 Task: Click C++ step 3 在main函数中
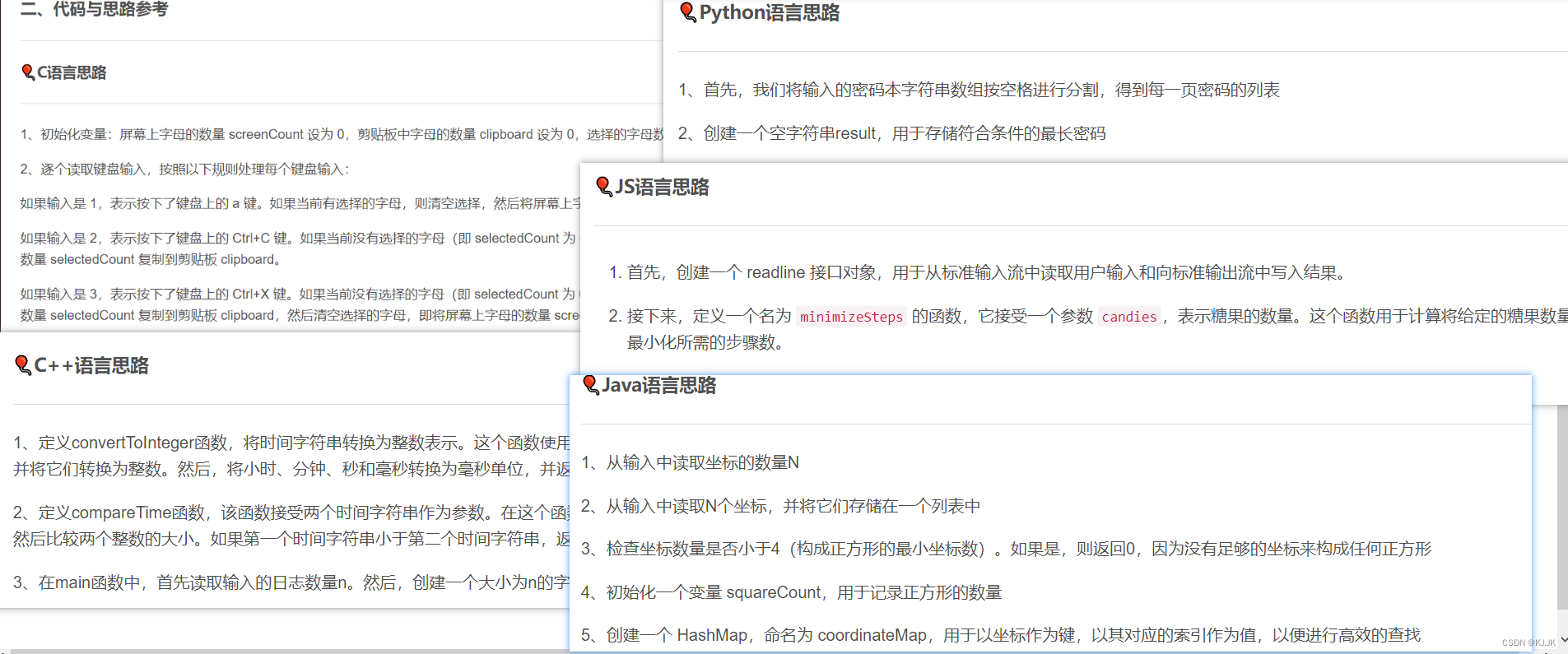point(291,582)
